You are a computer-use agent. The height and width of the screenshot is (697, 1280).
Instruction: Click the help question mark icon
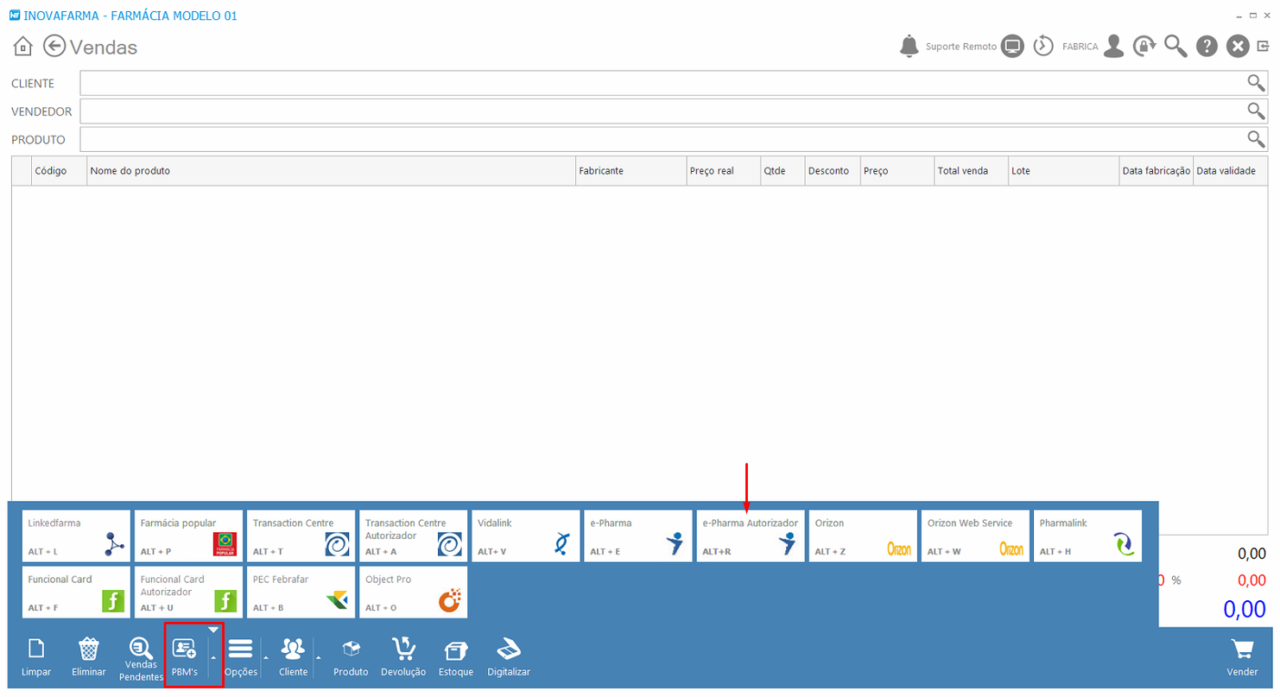[x=1207, y=46]
